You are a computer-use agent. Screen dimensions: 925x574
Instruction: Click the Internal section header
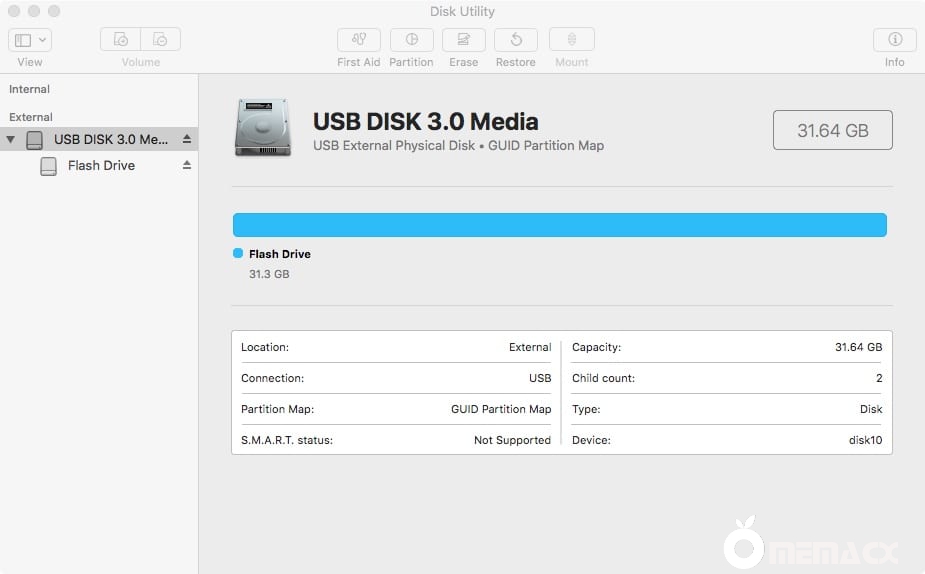click(x=29, y=89)
